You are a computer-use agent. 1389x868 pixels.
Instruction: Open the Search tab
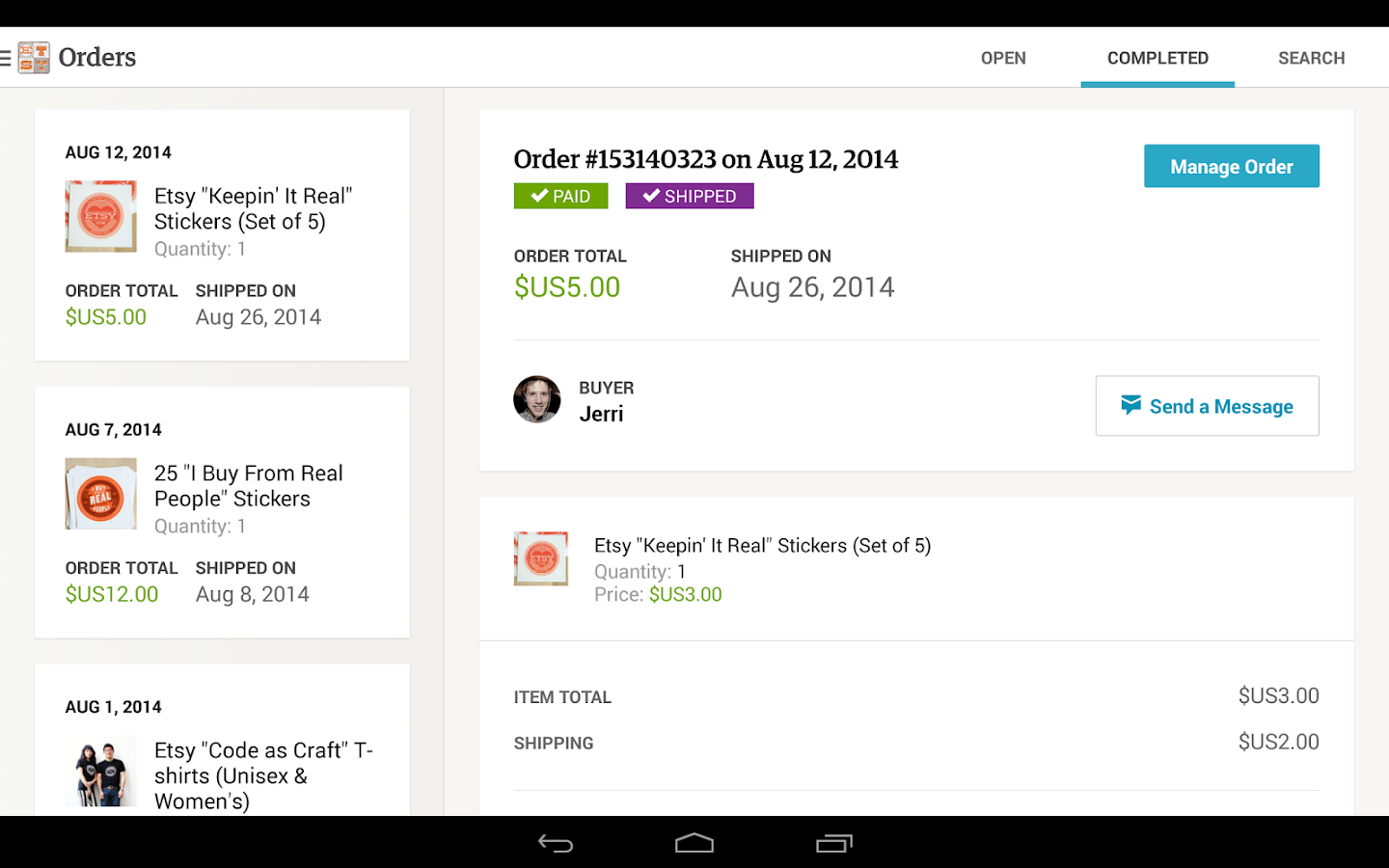1311,58
